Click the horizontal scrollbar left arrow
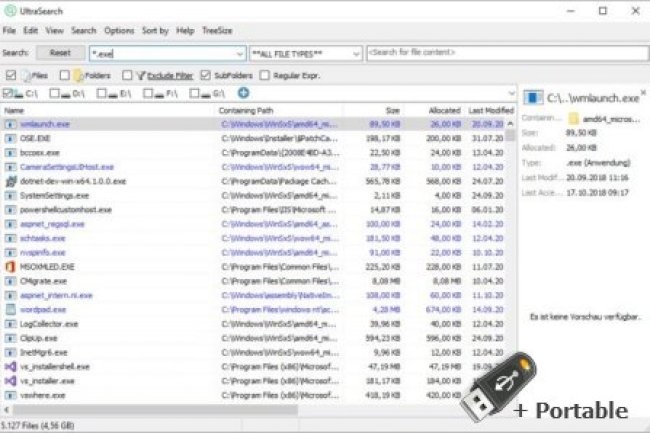 tap(6, 410)
